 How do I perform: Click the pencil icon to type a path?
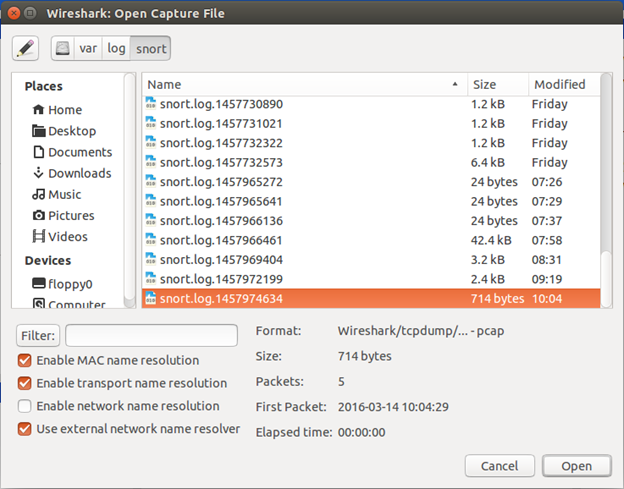click(x=26, y=47)
